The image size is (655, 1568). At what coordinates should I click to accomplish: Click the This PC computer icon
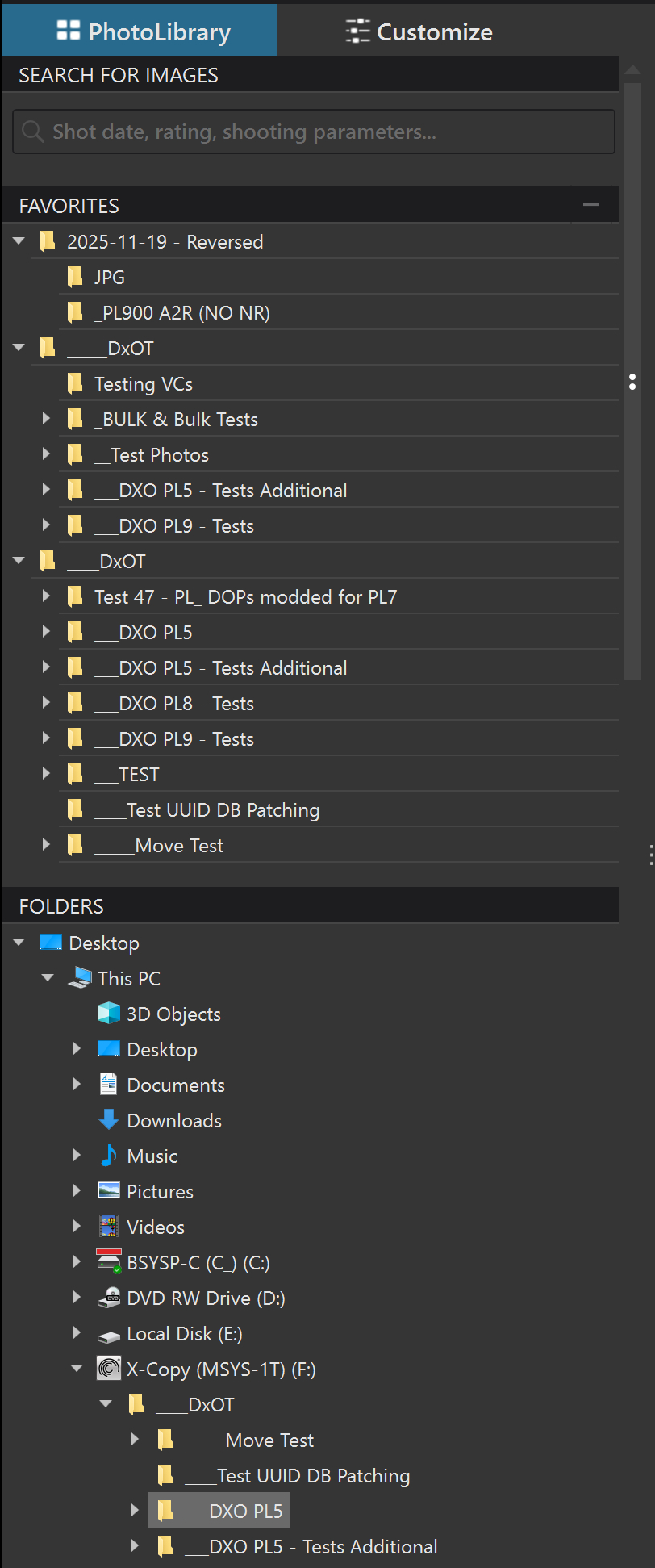(80, 978)
